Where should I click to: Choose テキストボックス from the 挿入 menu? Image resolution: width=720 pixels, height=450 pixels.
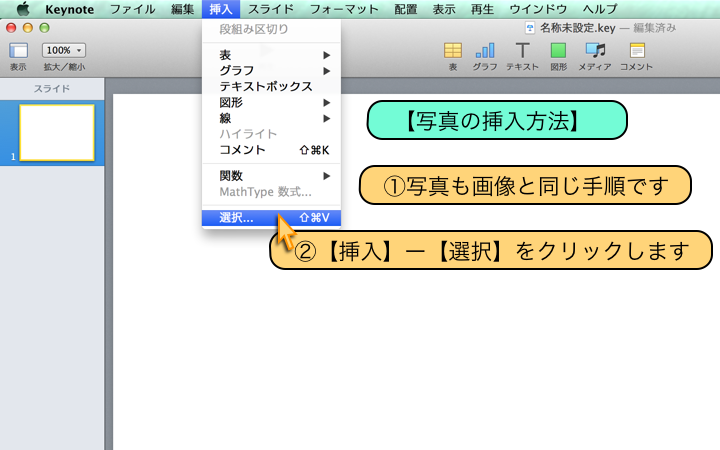(271, 86)
